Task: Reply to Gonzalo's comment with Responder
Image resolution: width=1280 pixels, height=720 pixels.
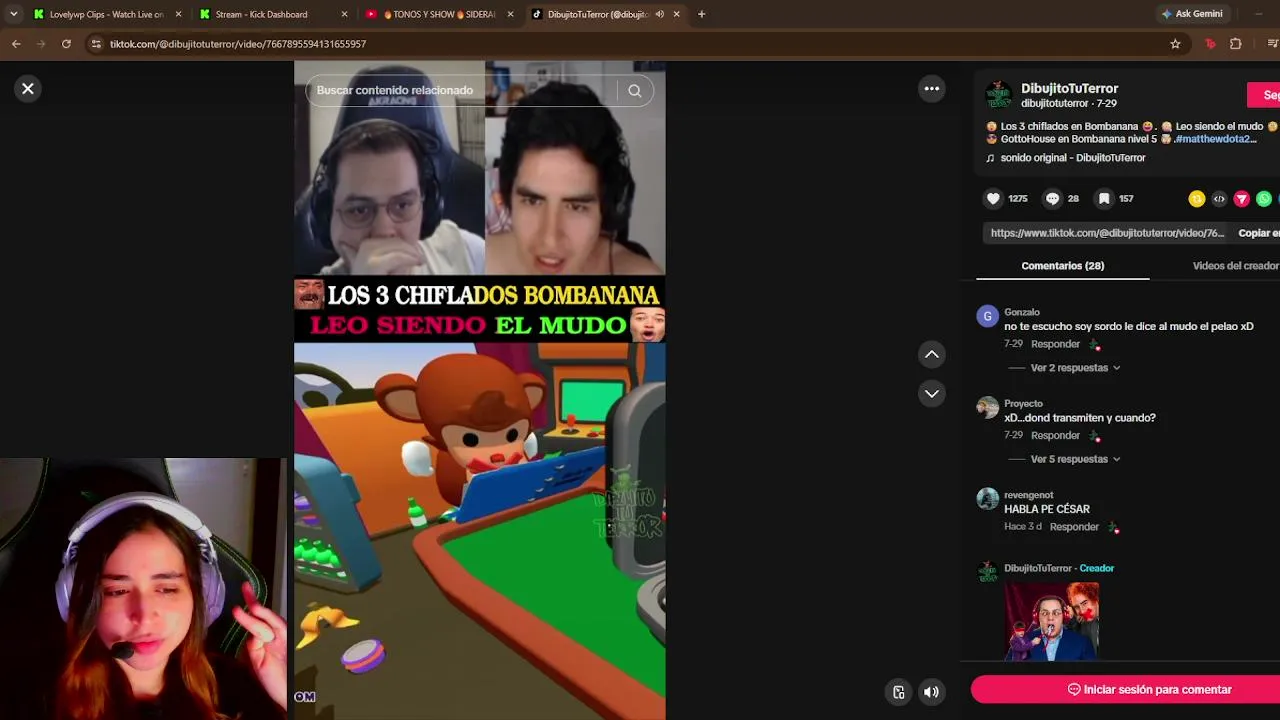Action: [x=1055, y=344]
